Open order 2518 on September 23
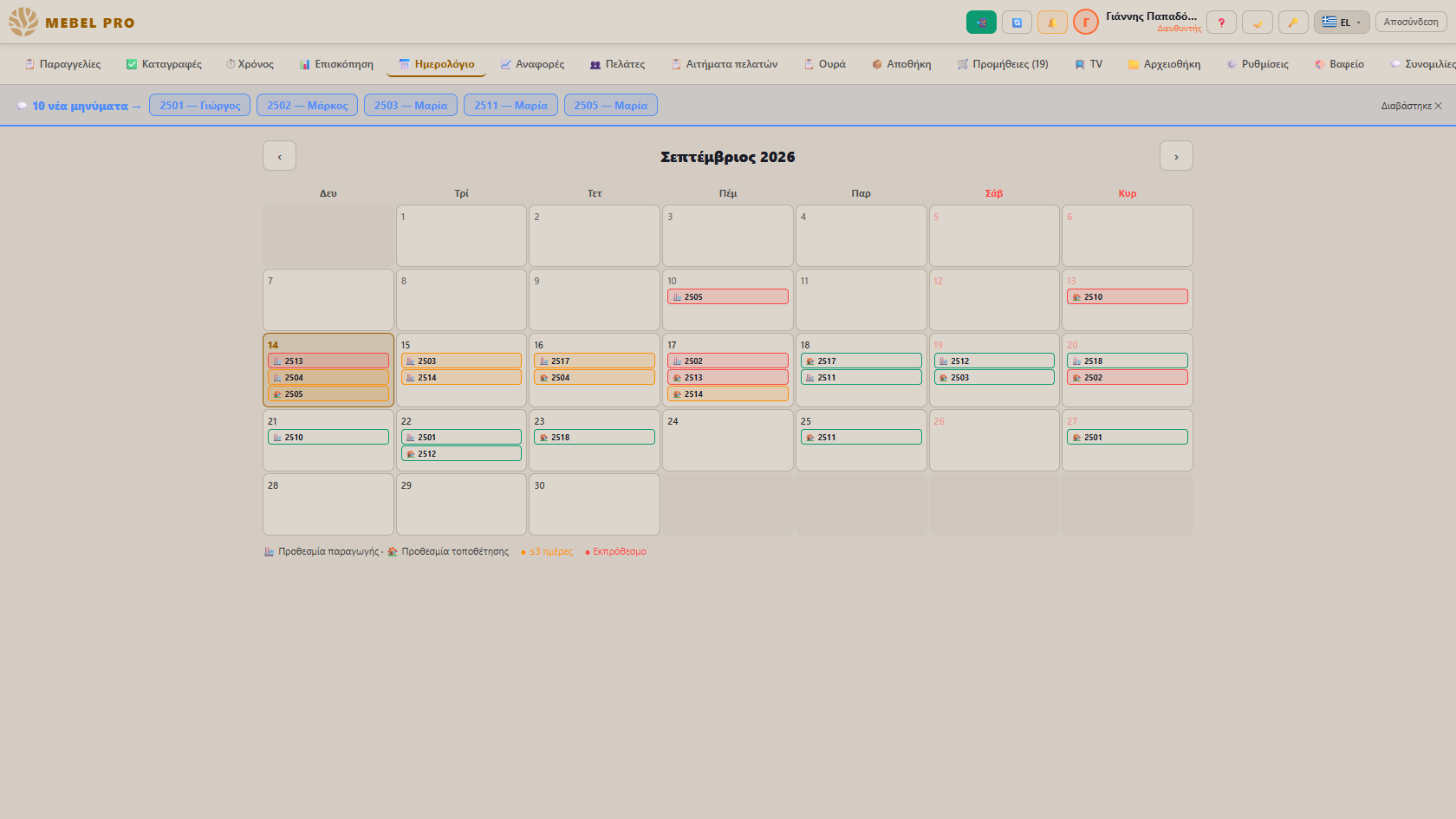This screenshot has height=819, width=1456. coord(595,437)
